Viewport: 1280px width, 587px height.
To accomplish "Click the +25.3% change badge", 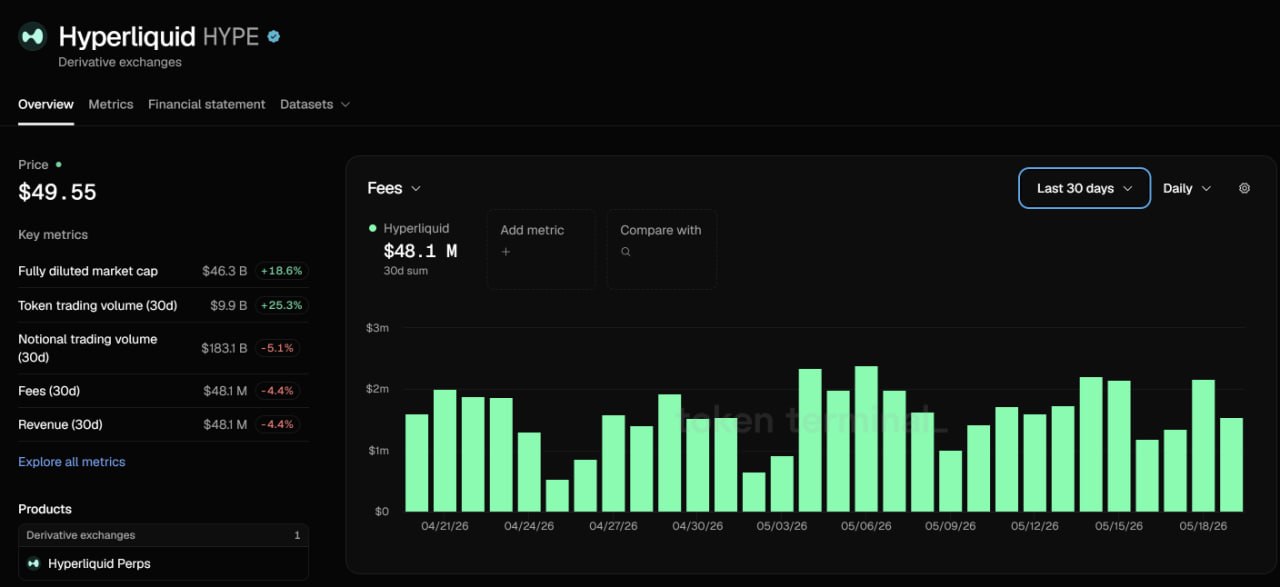I will click(x=282, y=305).
